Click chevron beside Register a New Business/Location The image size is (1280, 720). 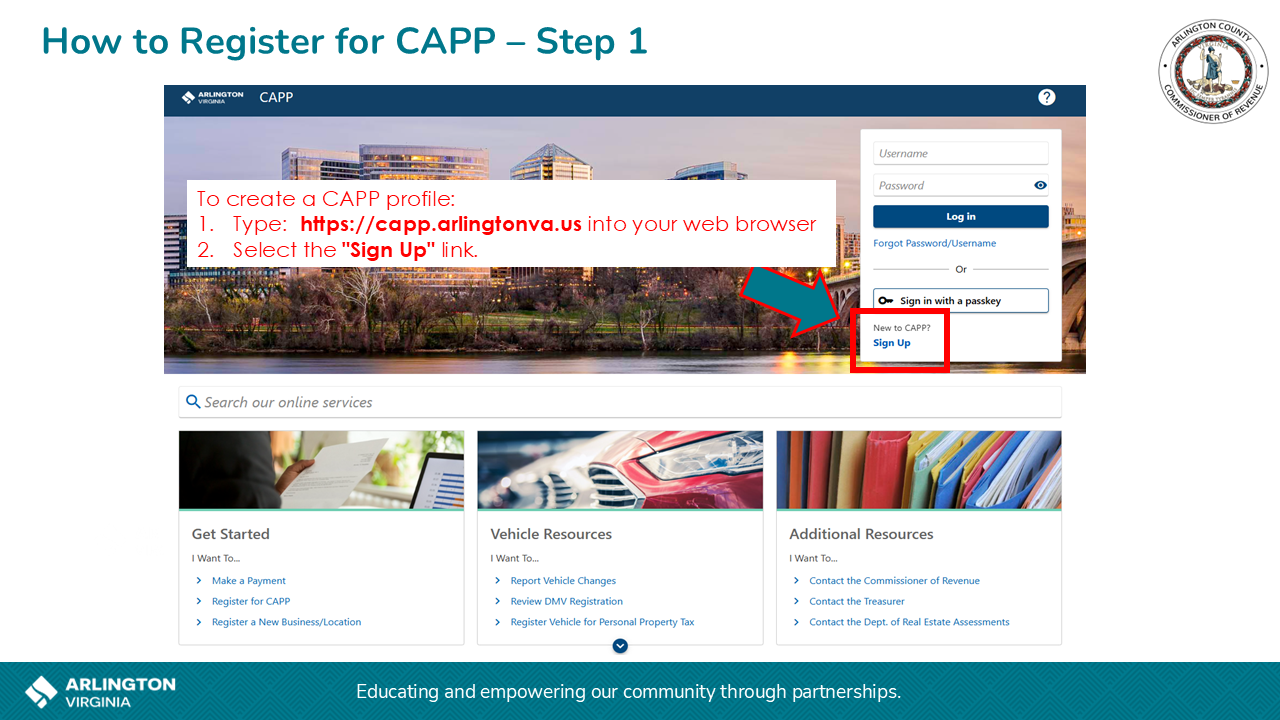pyautogui.click(x=200, y=622)
